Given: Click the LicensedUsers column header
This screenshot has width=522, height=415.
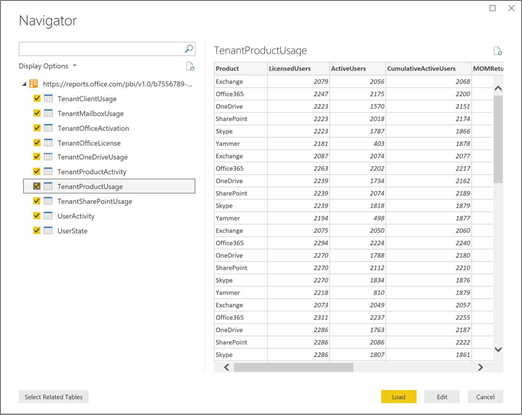Looking at the screenshot, I should pyautogui.click(x=298, y=69).
